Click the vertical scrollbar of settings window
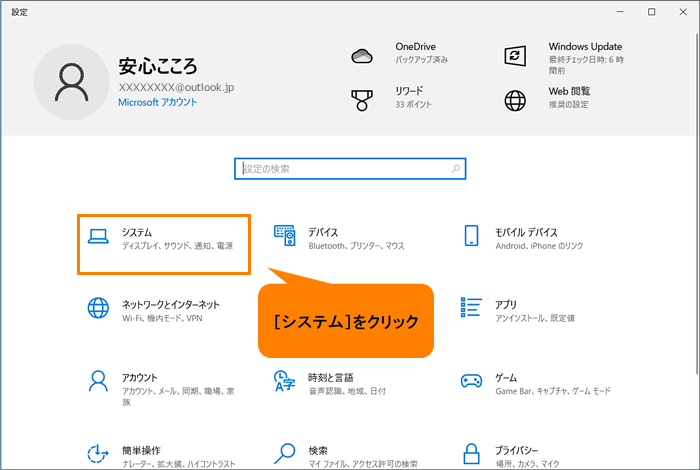Viewport: 700px width, 470px height. [x=697, y=203]
